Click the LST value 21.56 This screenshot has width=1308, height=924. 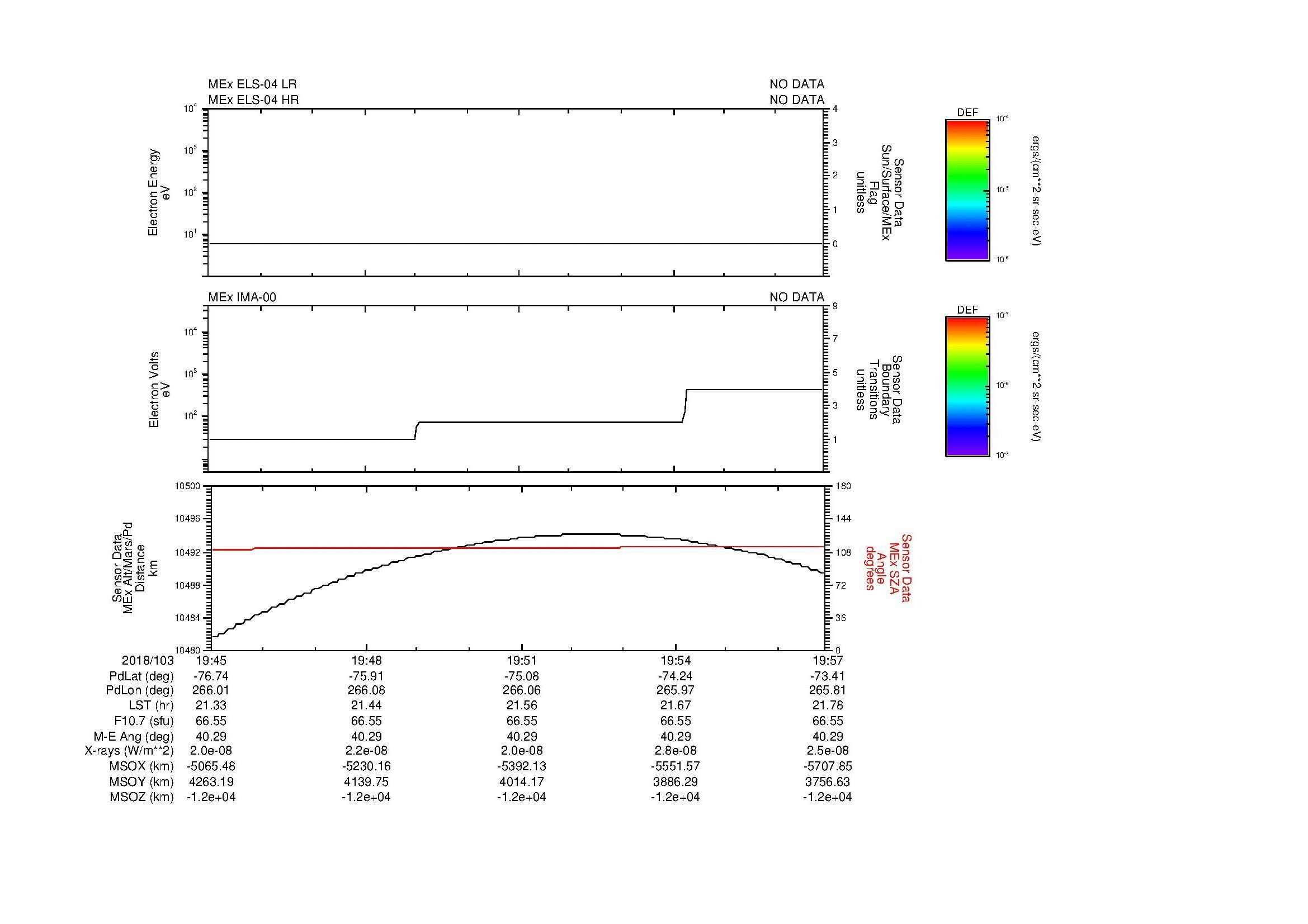click(521, 706)
